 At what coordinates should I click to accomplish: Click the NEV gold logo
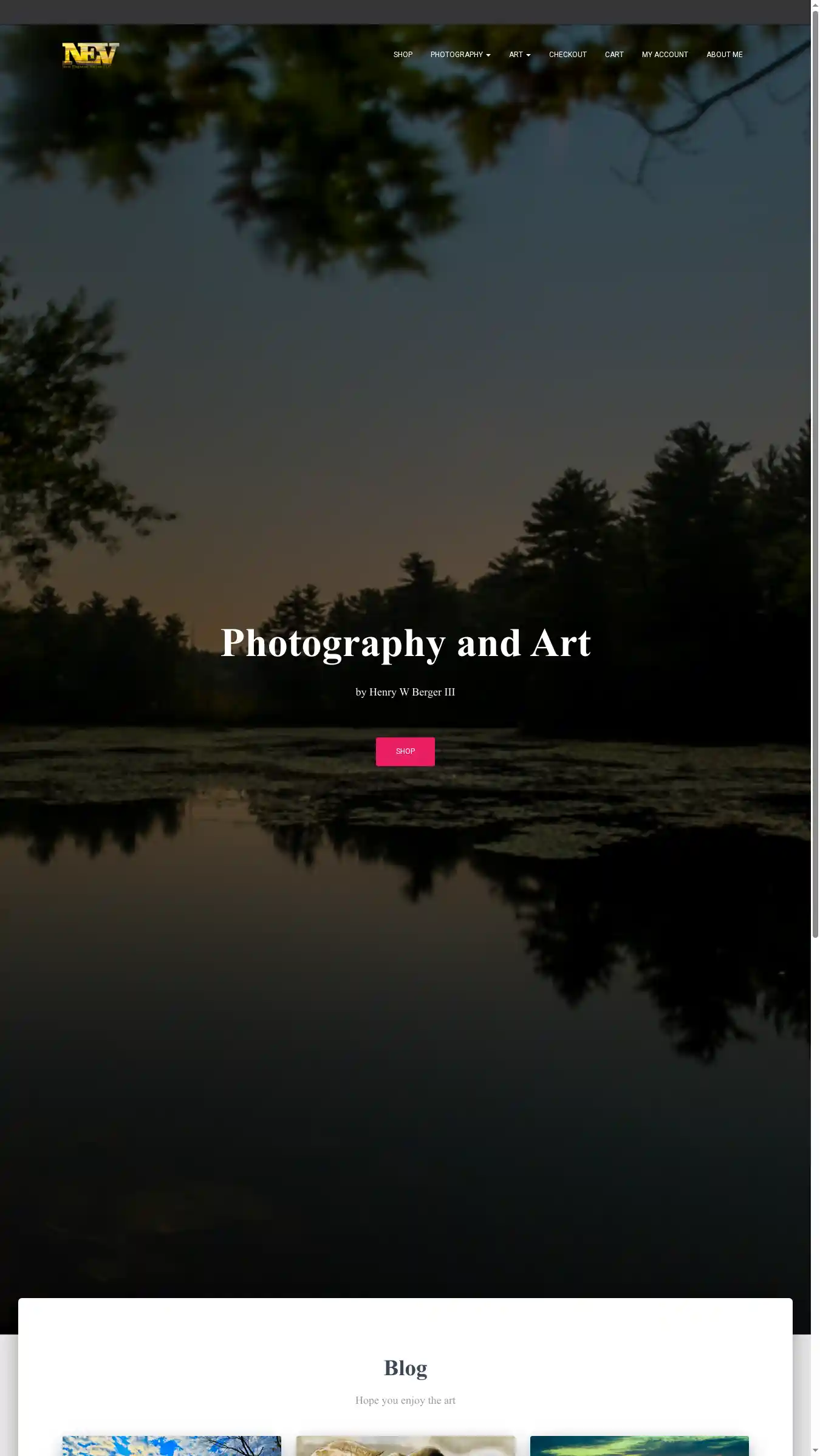tap(91, 55)
